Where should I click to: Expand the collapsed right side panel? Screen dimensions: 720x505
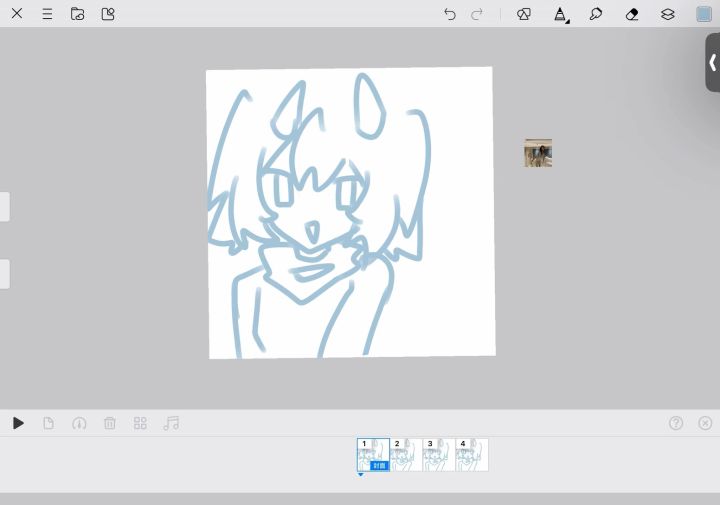click(x=713, y=62)
